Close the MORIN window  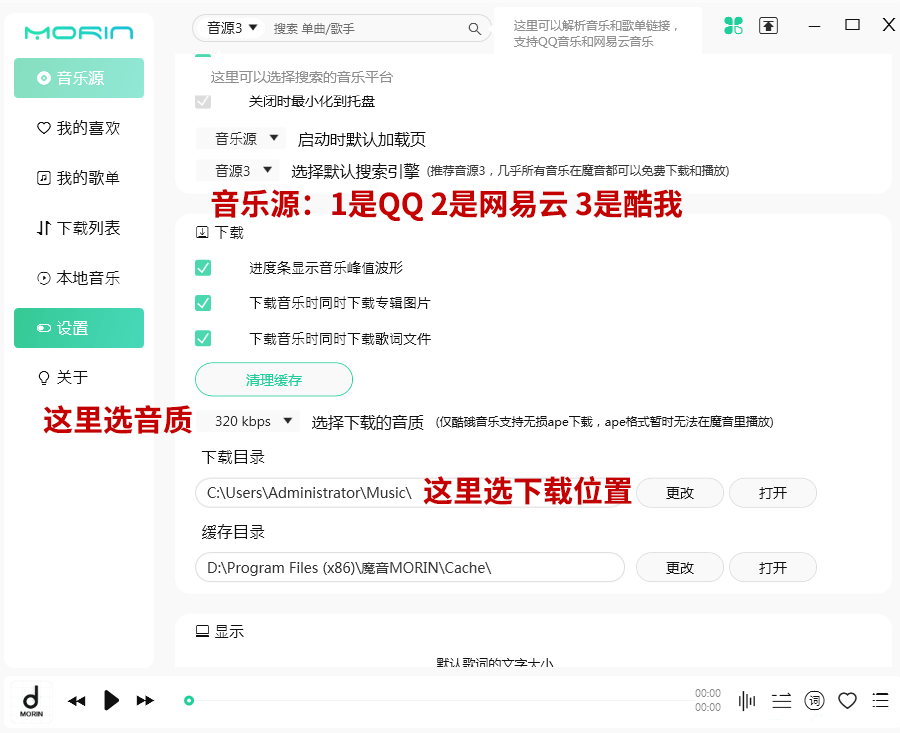pos(889,25)
